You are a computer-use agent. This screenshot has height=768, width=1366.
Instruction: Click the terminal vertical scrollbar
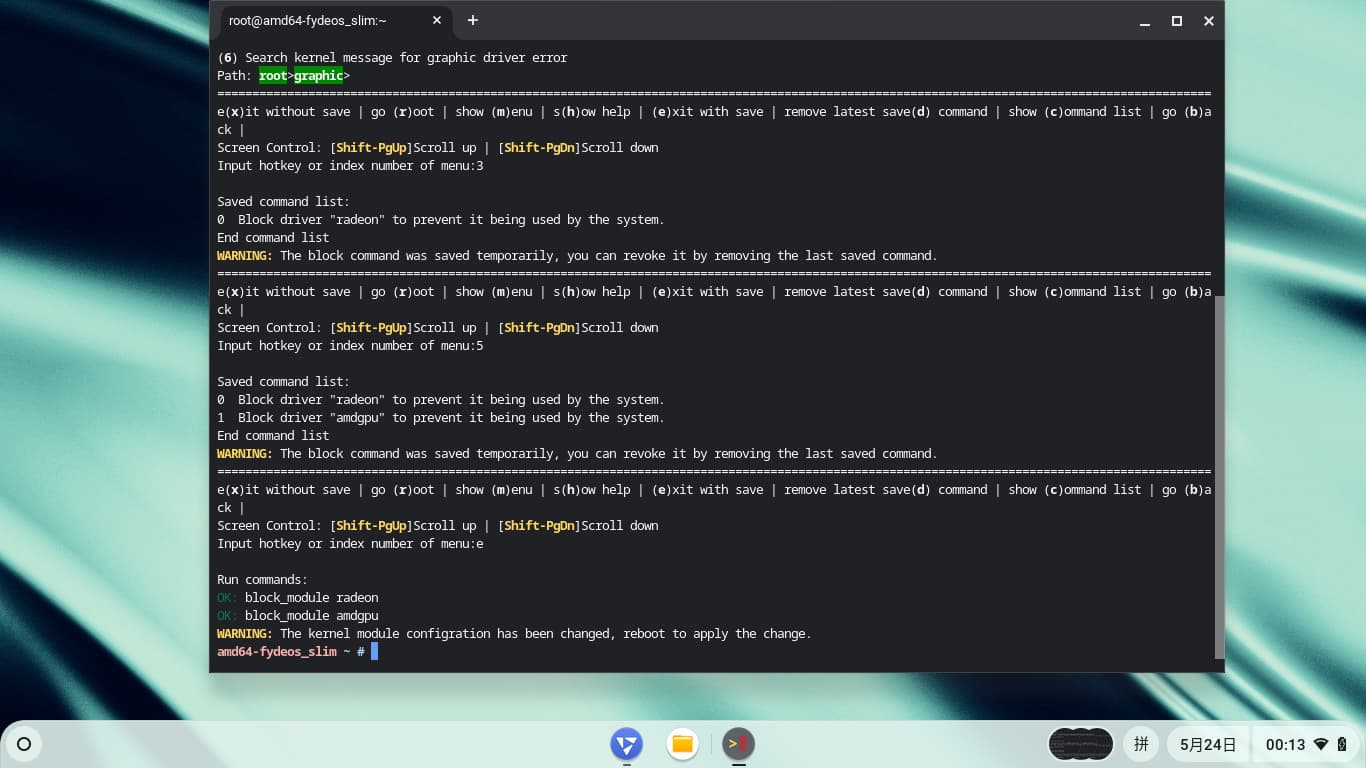[1219, 477]
